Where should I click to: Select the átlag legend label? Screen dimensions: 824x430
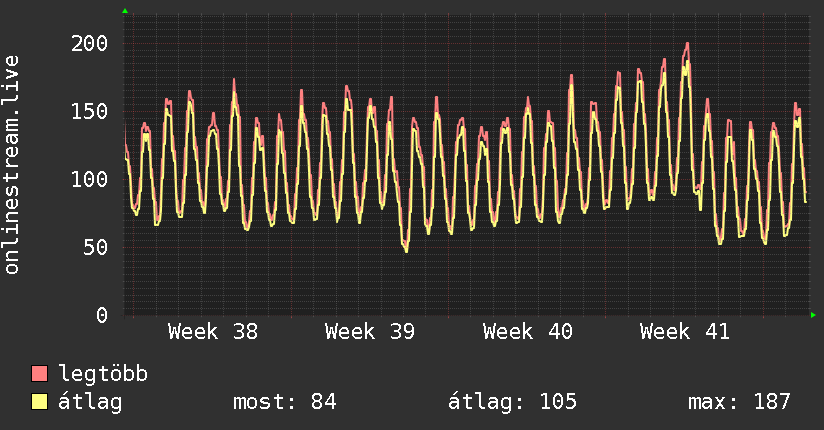90,402
